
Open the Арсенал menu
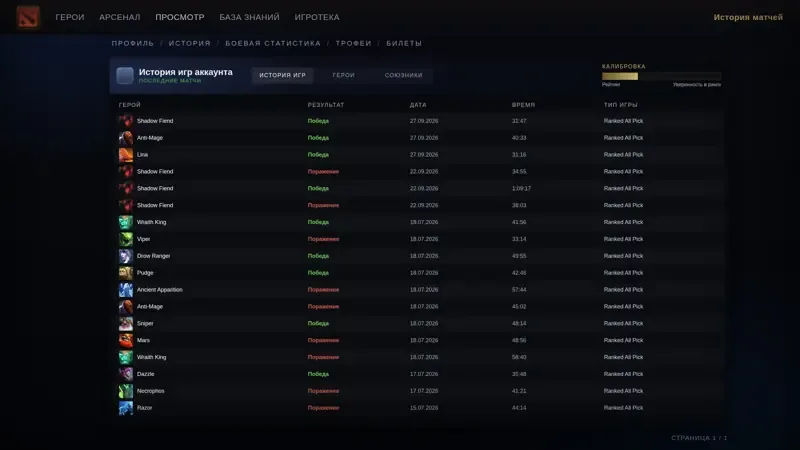[119, 17]
